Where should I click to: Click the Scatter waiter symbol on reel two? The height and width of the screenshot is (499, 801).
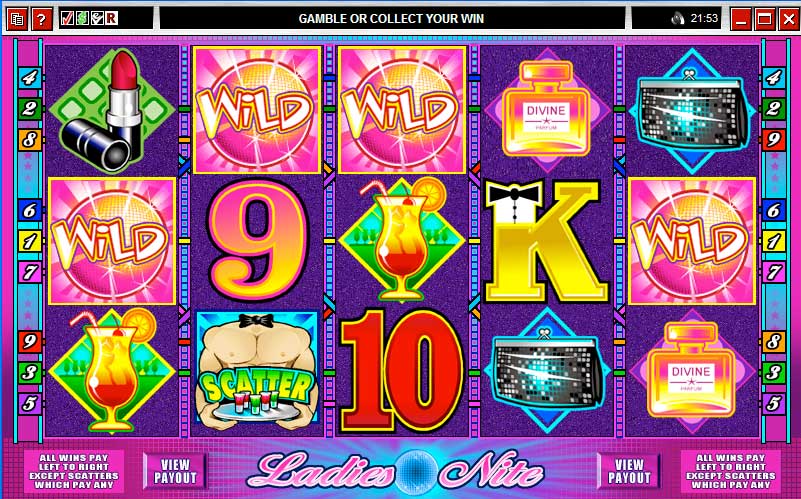[x=257, y=371]
